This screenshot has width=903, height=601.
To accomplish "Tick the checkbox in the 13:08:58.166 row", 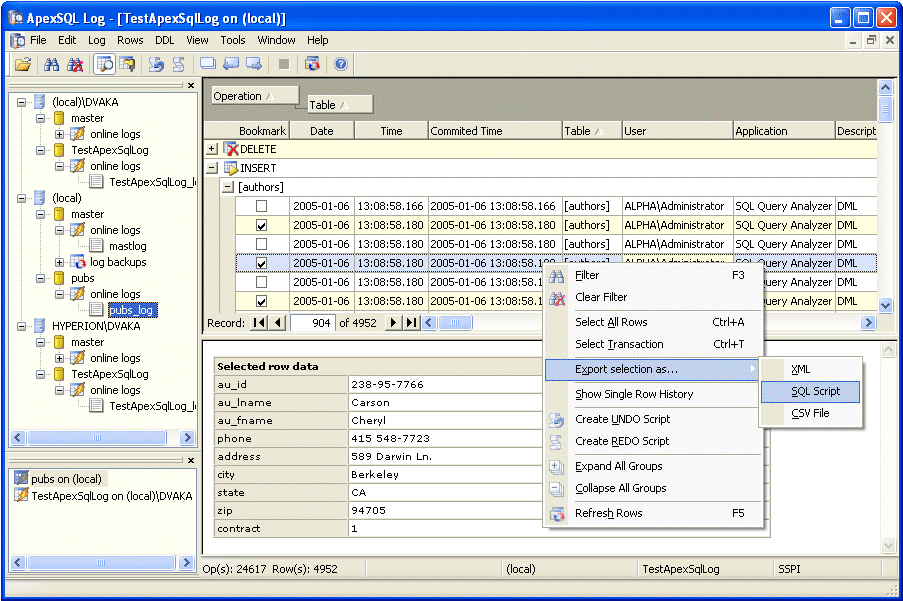I will click(261, 206).
